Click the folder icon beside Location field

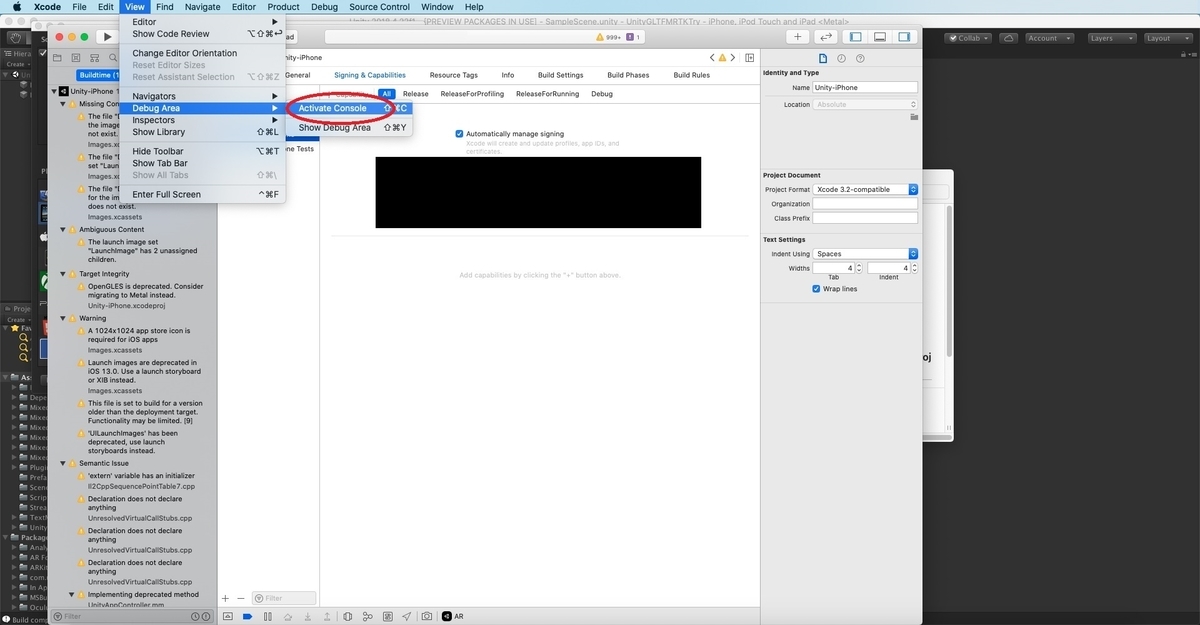click(x=914, y=117)
